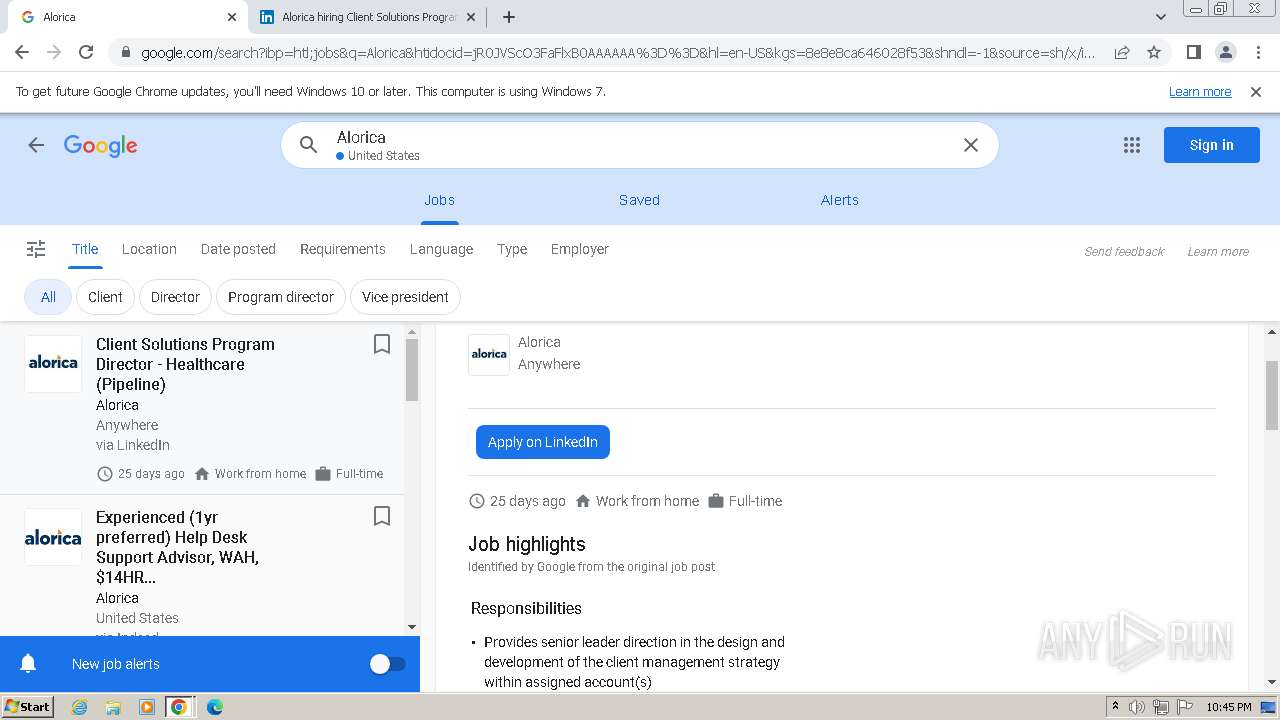Image resolution: width=1280 pixels, height=720 pixels.
Task: Go back in browser history
Action: click(x=22, y=52)
